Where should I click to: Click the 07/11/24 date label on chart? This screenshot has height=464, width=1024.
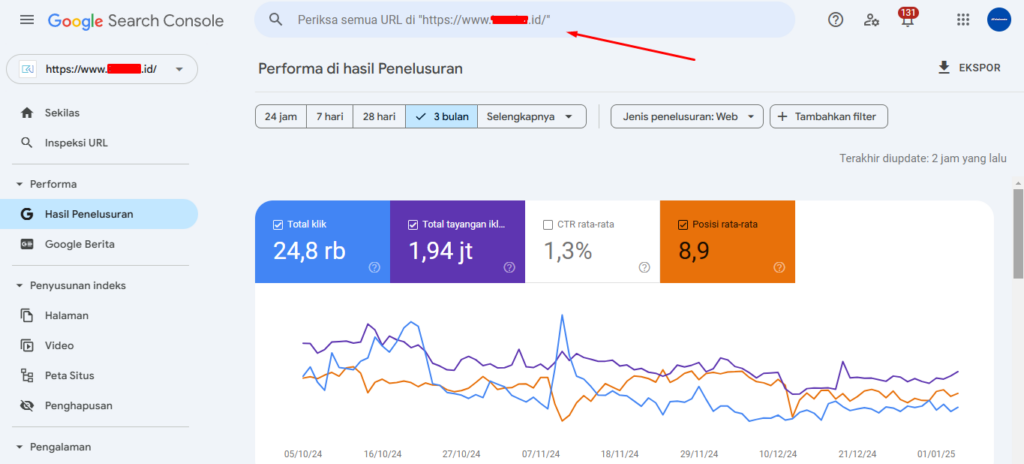(541, 454)
